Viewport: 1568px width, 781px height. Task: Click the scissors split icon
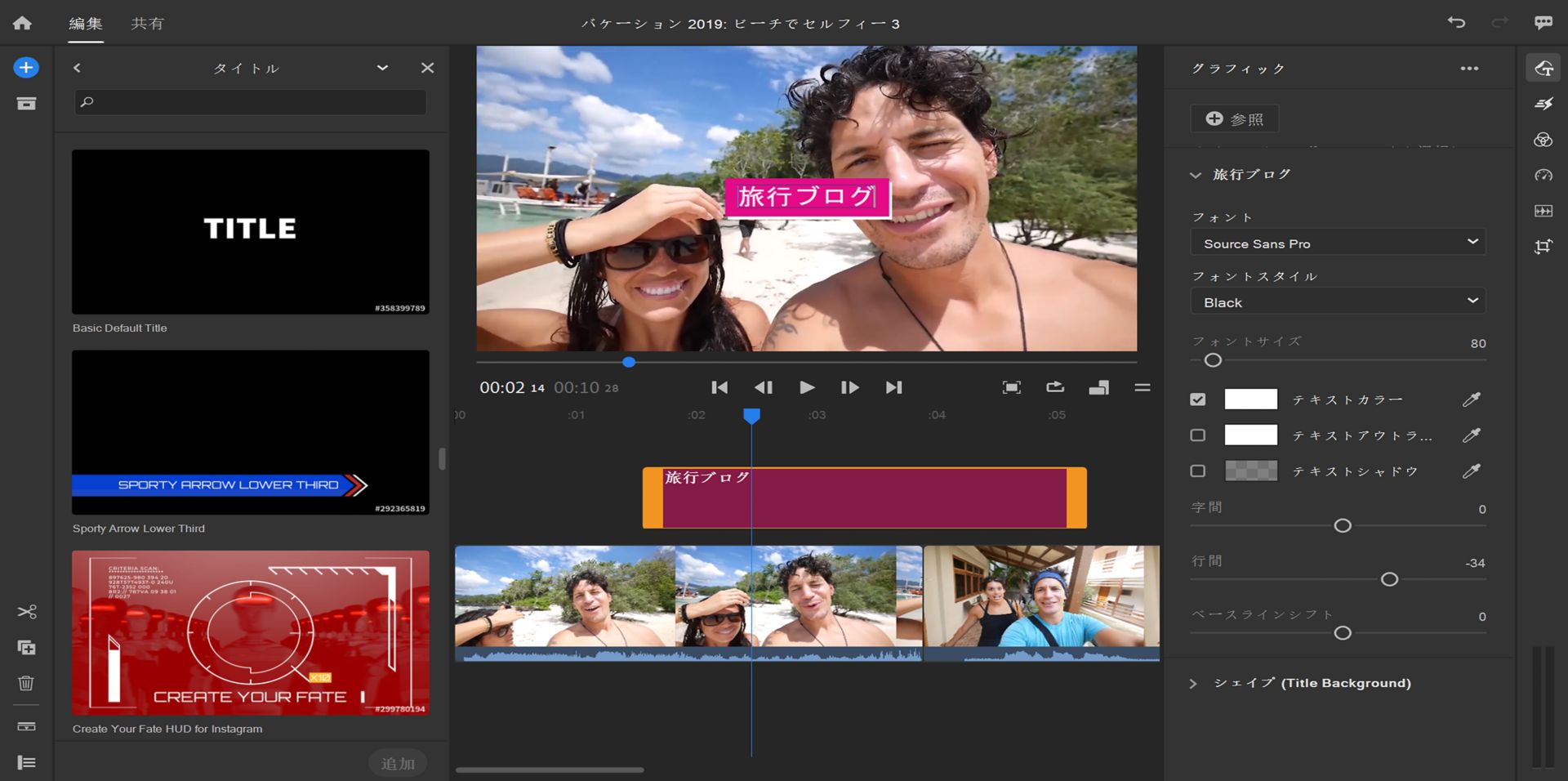pyautogui.click(x=26, y=612)
